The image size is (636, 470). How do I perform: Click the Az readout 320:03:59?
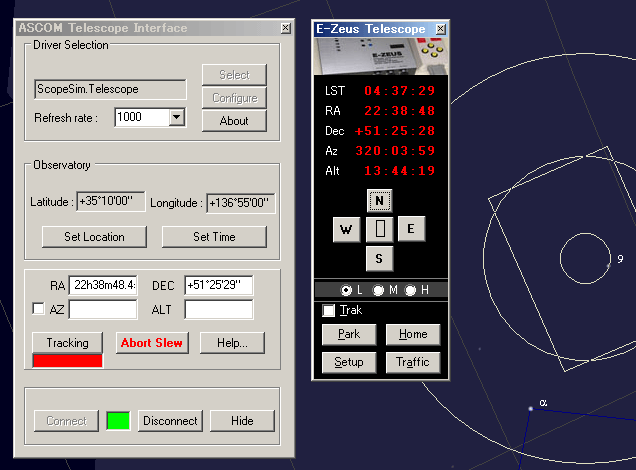pyautogui.click(x=395, y=151)
